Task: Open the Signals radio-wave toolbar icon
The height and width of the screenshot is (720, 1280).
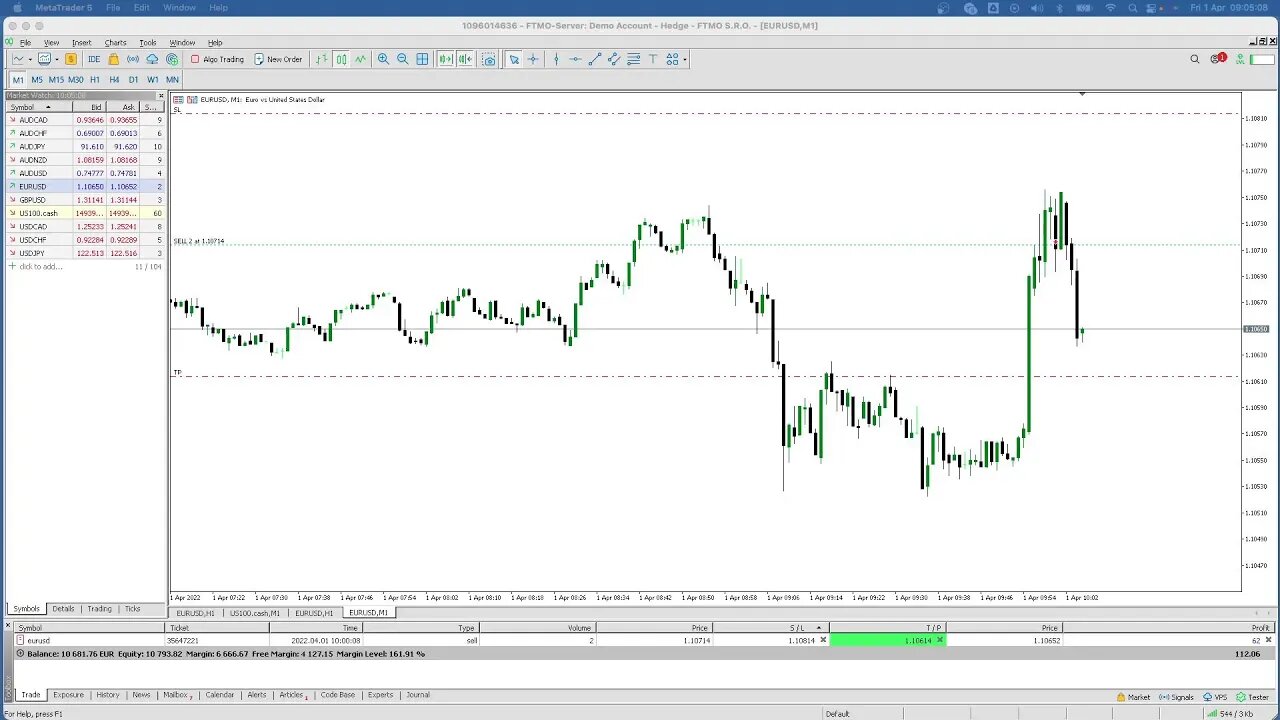Action: tap(133, 59)
